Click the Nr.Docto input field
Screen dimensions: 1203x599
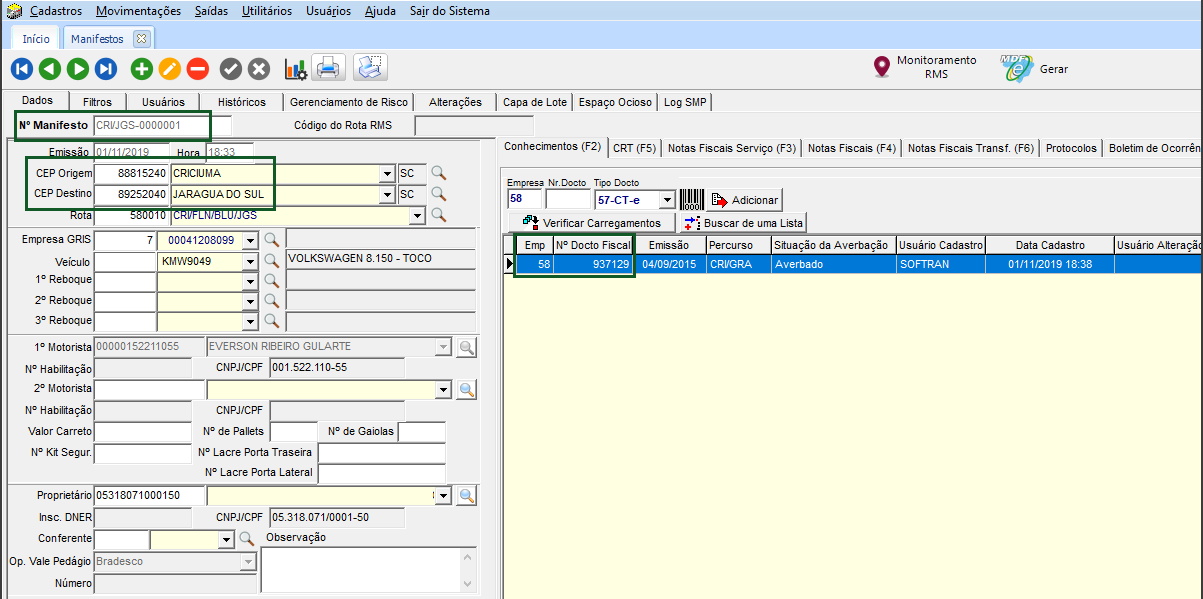click(568, 200)
